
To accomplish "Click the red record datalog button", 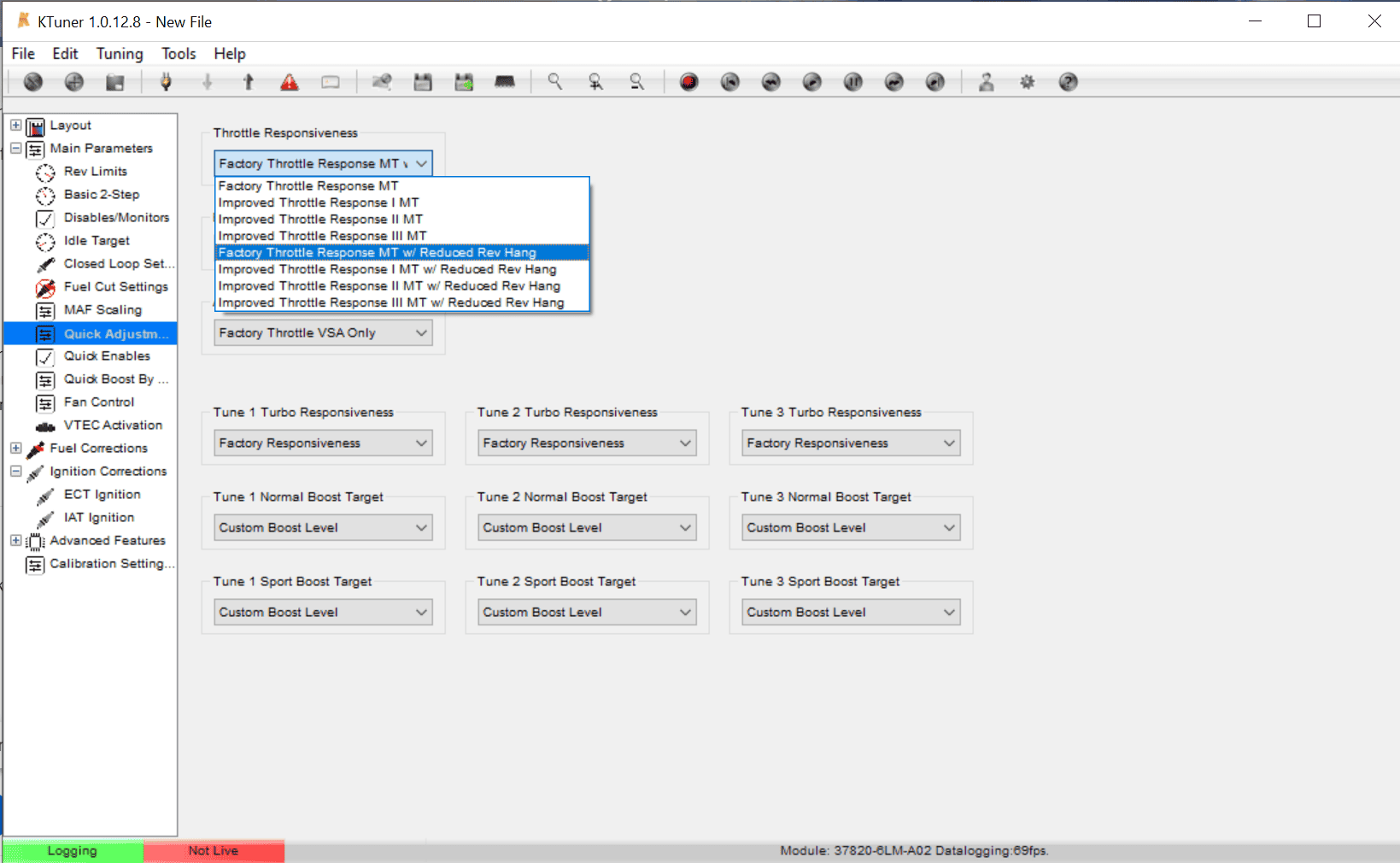I will (x=688, y=82).
